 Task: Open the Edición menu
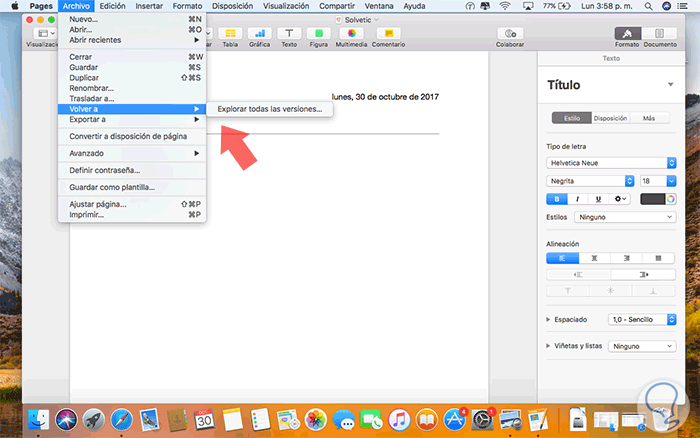tap(112, 6)
